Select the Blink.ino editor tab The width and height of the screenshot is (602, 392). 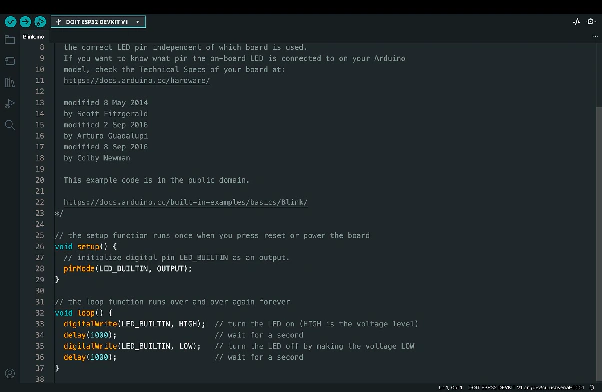click(x=33, y=37)
